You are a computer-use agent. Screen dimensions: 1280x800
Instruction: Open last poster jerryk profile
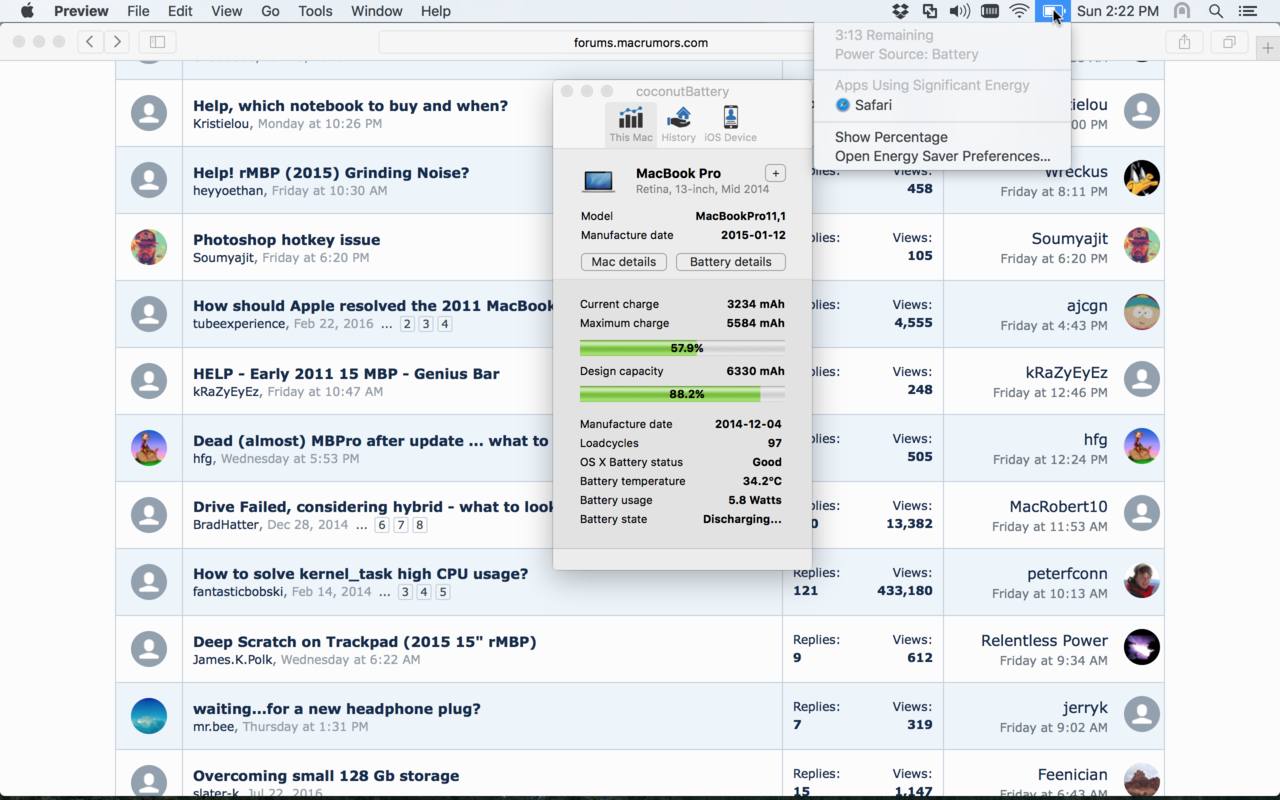coord(1085,708)
